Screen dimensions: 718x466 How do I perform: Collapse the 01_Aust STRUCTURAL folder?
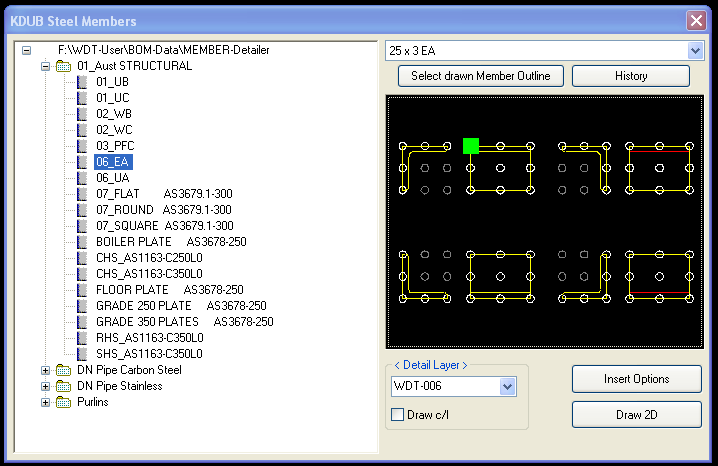click(45, 66)
